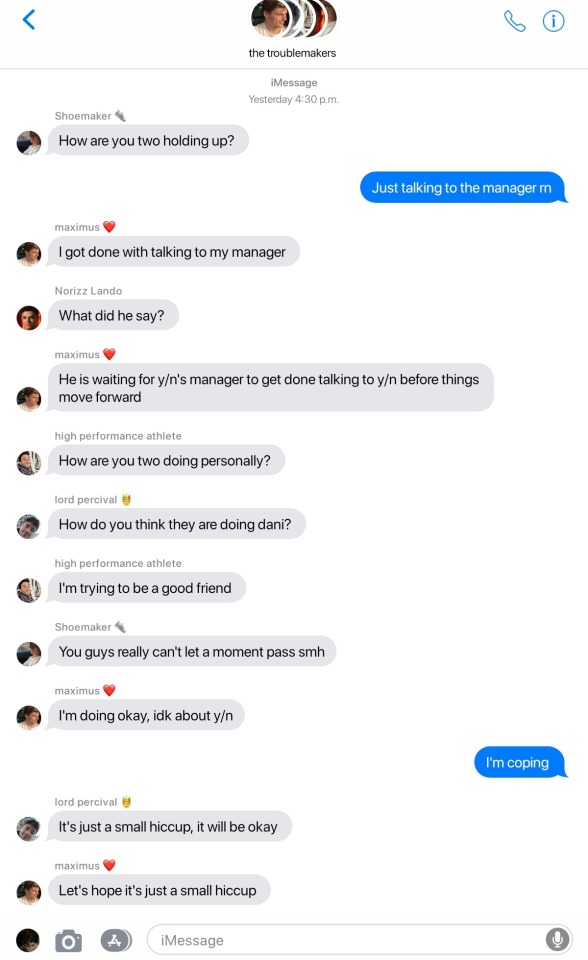The height and width of the screenshot is (960, 588).
Task: Select the 'Let's hope it's just a small hiccup' message
Action: point(159,890)
